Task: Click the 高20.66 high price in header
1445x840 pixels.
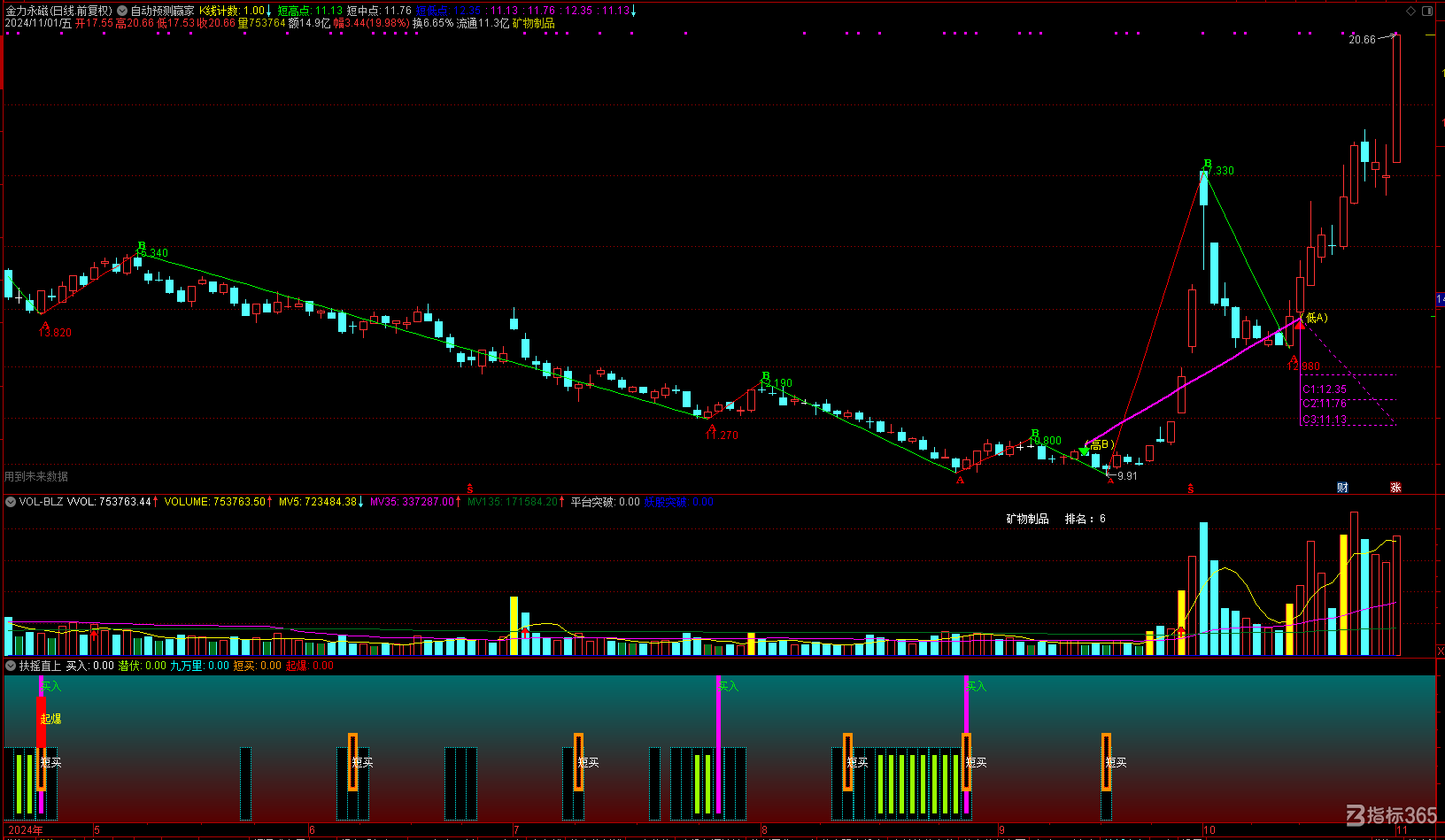Action: (x=135, y=23)
